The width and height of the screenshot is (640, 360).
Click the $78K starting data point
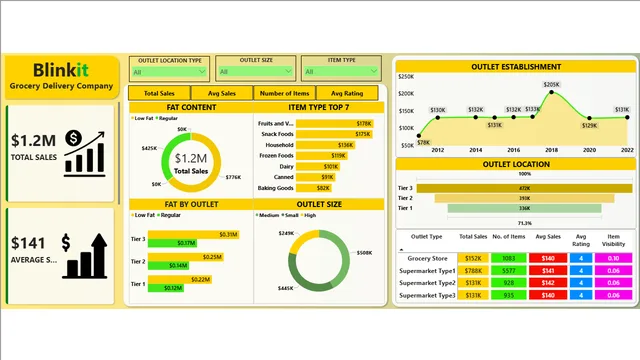(x=419, y=136)
